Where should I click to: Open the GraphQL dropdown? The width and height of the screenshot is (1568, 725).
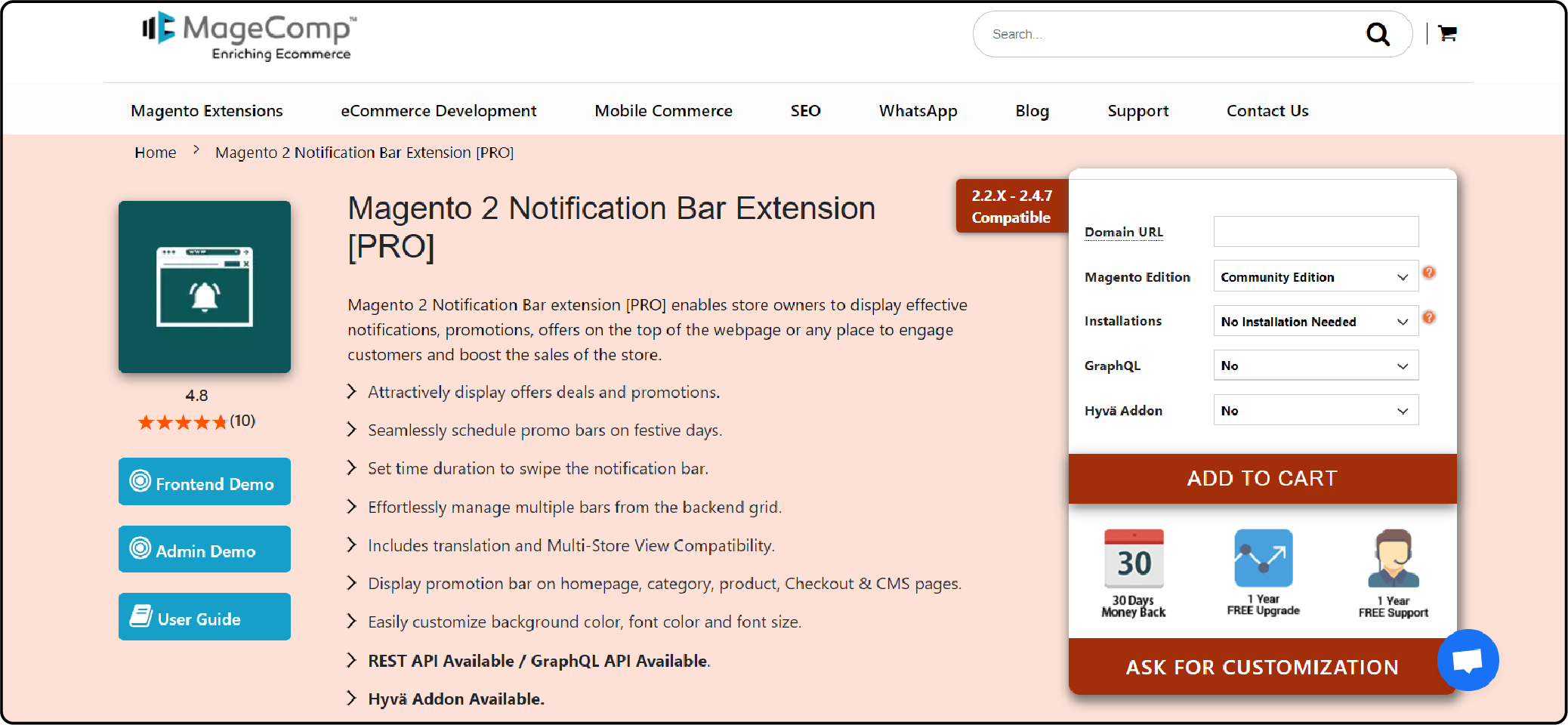[1316, 366]
